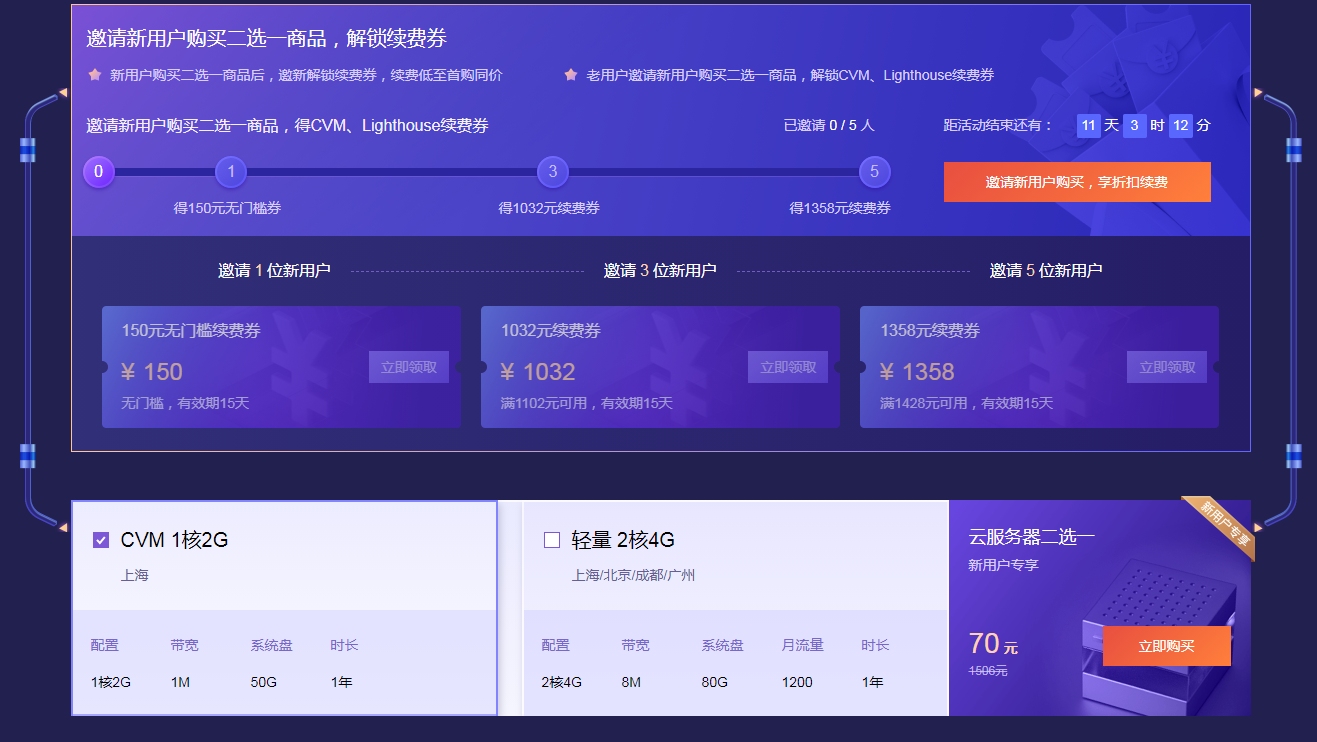Viewport: 1317px width, 742px height.
Task: Open the CVM 1核2G product card title
Action: pos(174,540)
